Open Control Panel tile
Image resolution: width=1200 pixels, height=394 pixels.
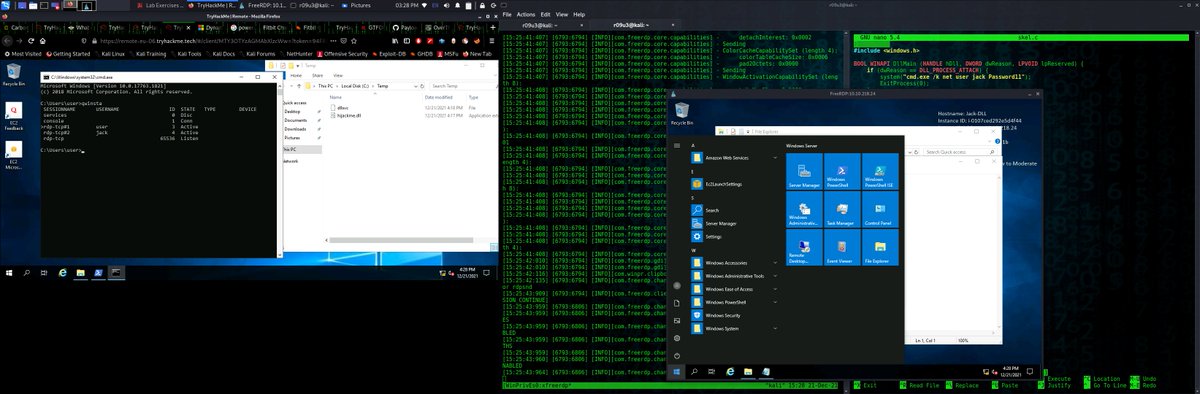click(881, 209)
